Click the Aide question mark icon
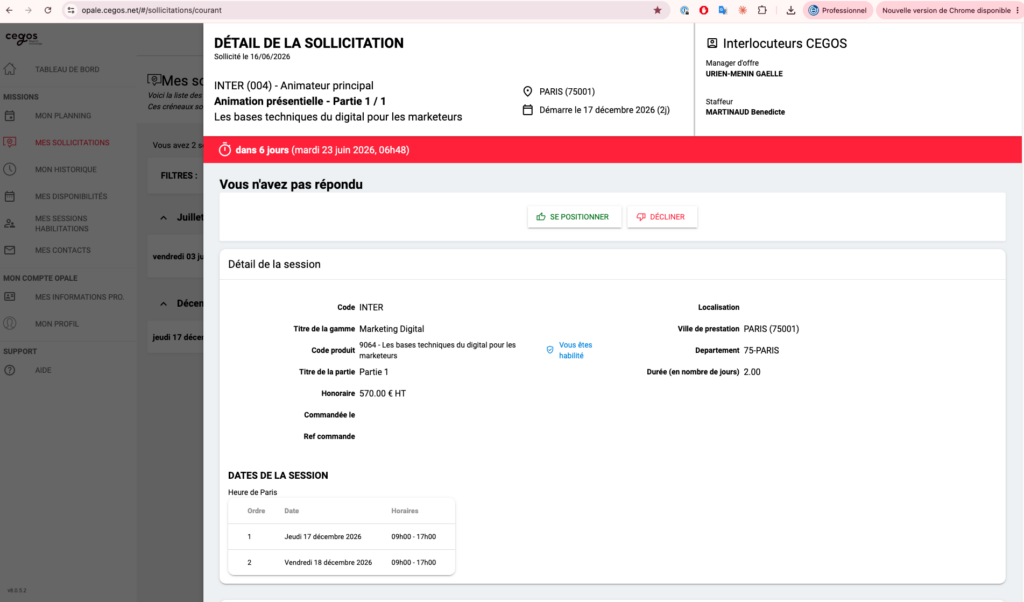The height and width of the screenshot is (602, 1024). (10, 370)
